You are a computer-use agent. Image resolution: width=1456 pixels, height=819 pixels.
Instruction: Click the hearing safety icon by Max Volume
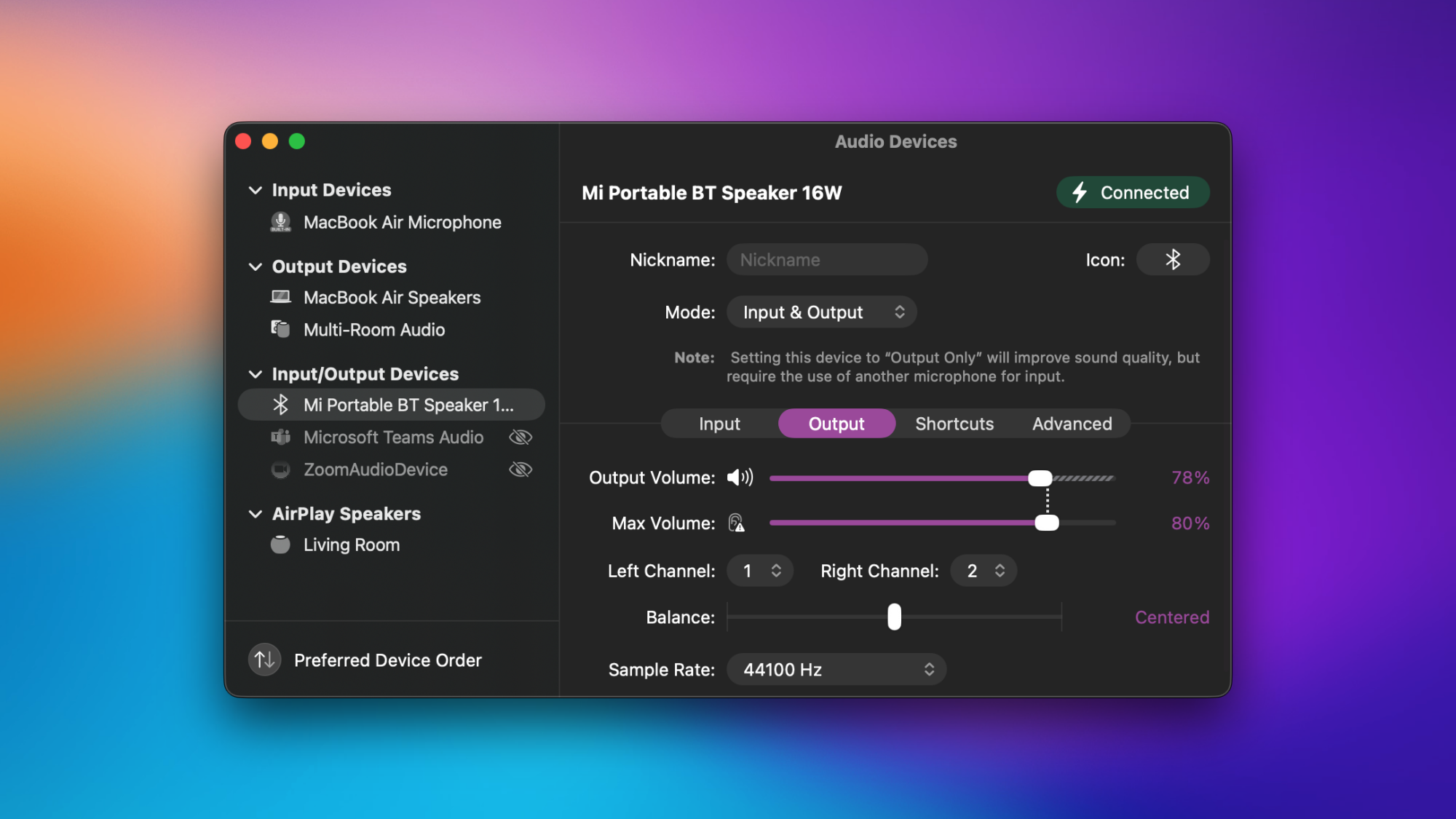tap(736, 523)
